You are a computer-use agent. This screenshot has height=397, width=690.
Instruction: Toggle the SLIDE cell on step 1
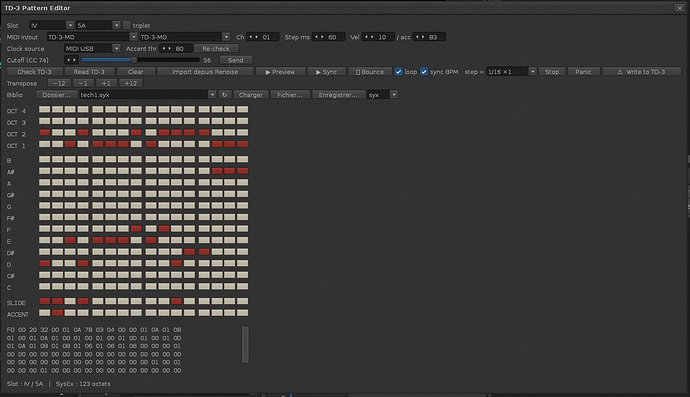44,301
